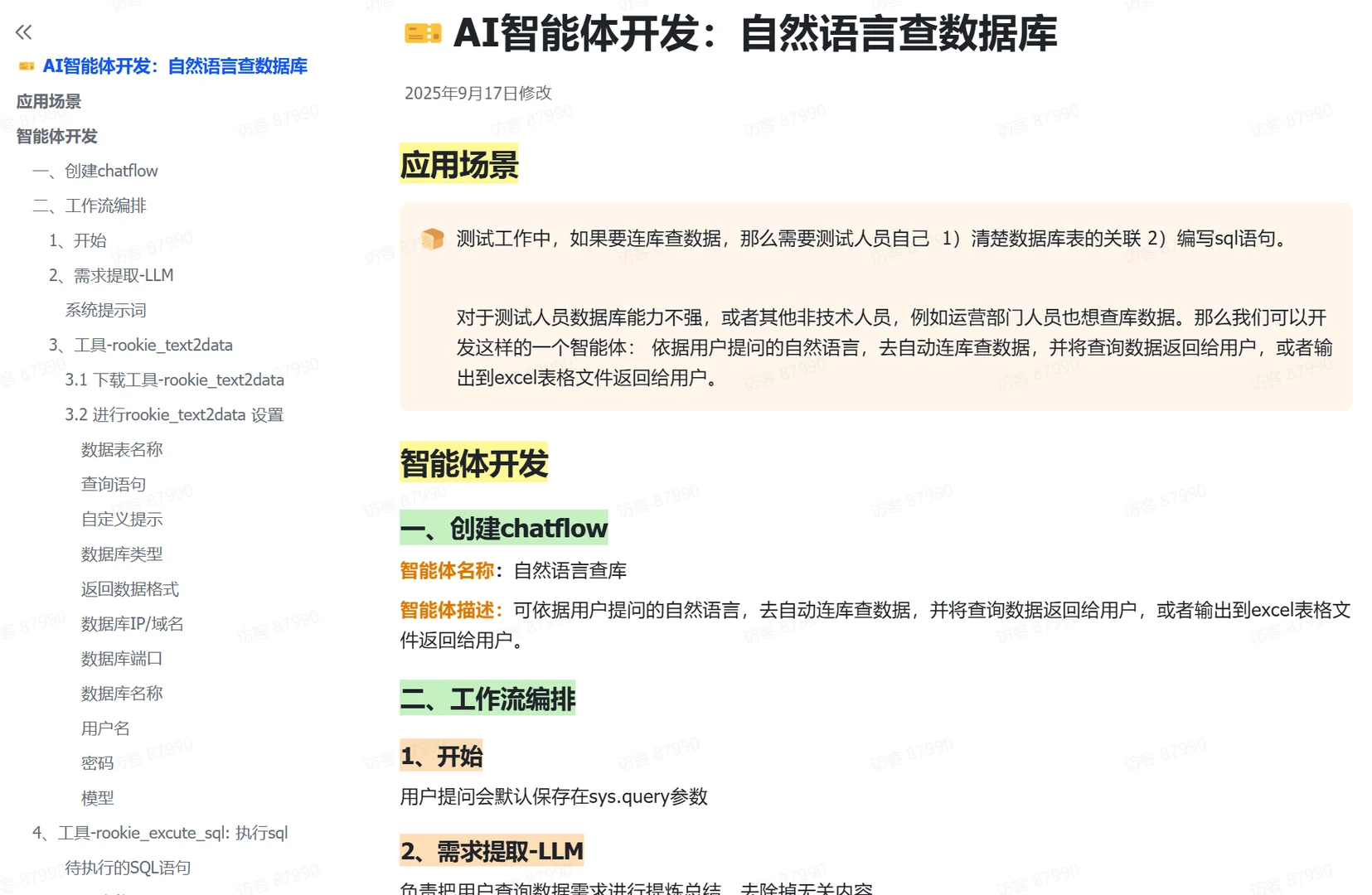Click the orange 1、开始 heading in document
The height and width of the screenshot is (895, 1372).
click(441, 755)
